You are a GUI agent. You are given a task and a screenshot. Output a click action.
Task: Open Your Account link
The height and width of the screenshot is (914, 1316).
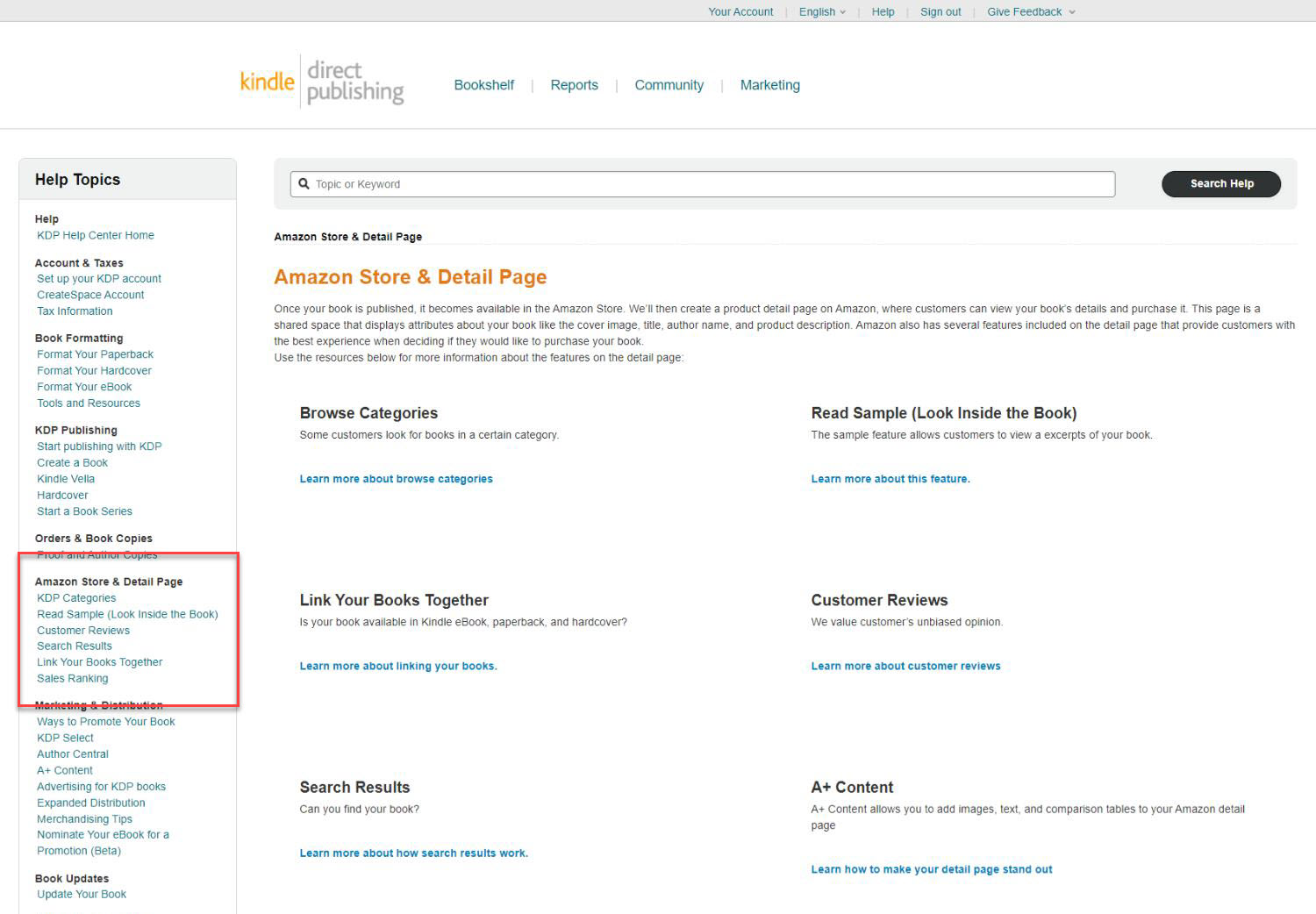click(x=740, y=12)
